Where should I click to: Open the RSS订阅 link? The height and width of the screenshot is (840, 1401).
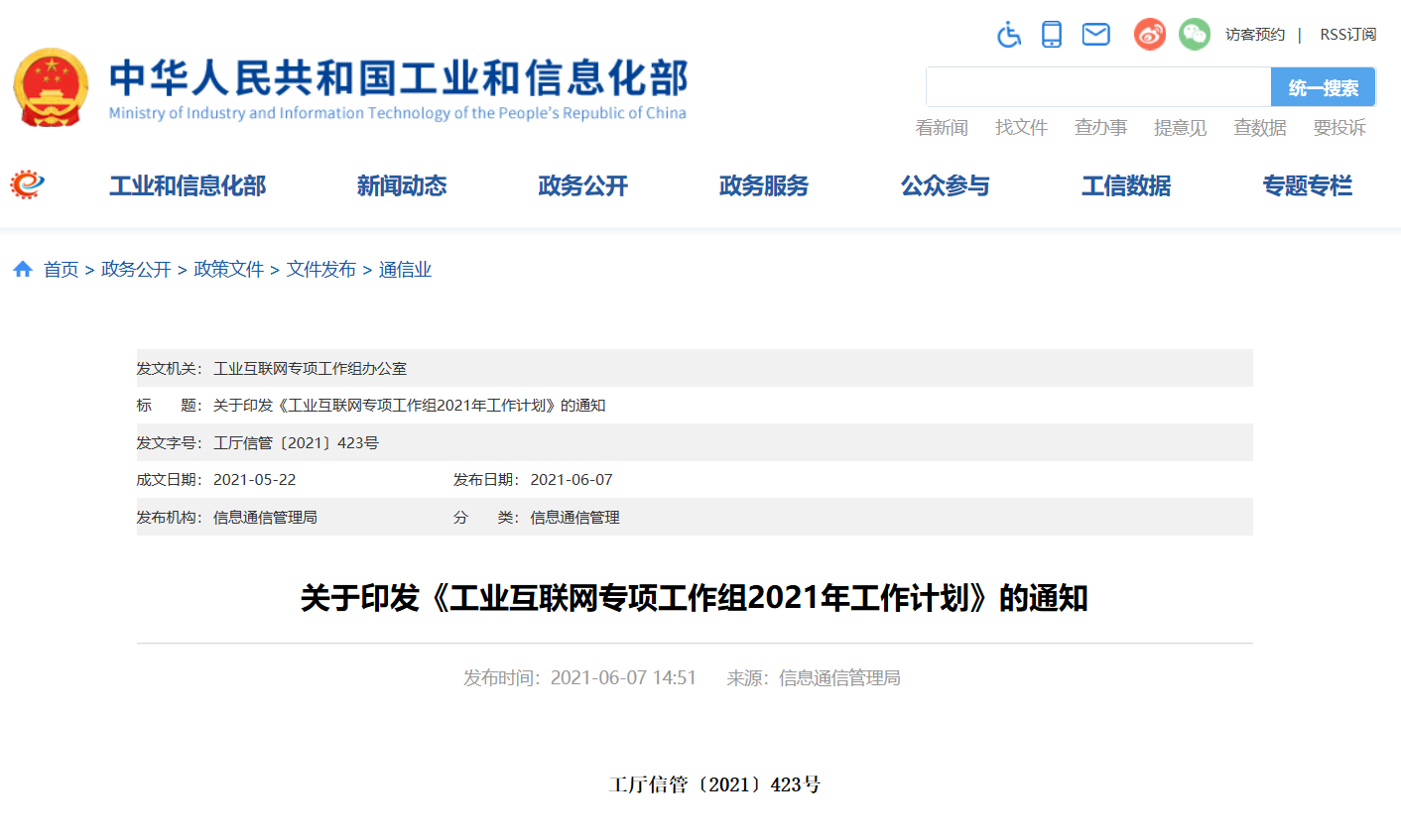point(1347,35)
